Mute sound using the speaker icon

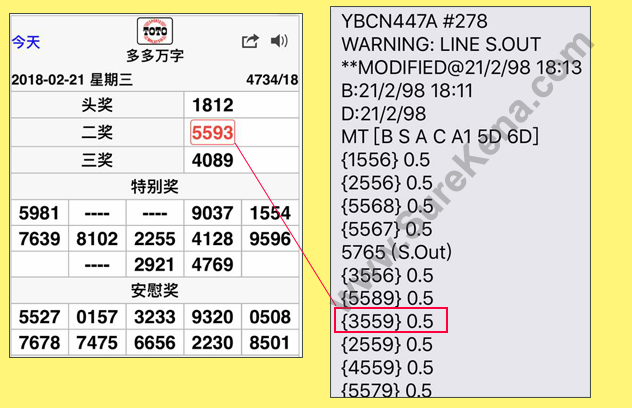[279, 41]
